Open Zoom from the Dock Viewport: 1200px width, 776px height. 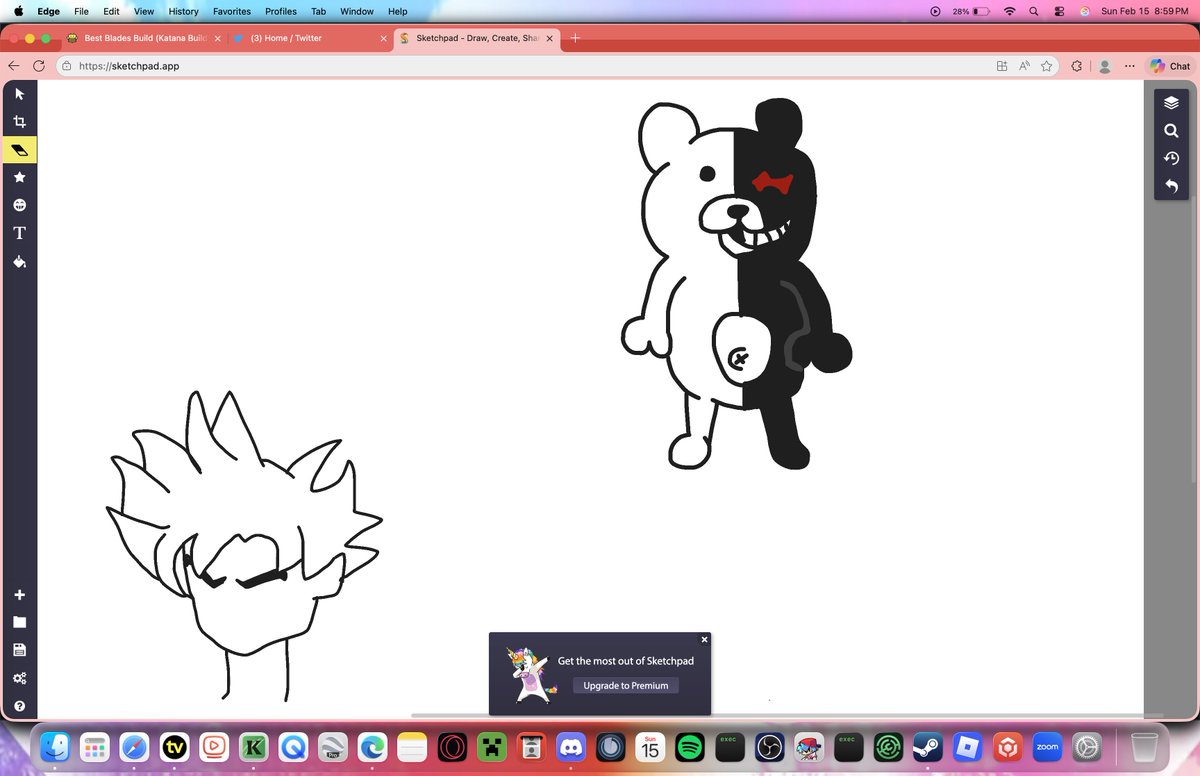tap(1047, 747)
